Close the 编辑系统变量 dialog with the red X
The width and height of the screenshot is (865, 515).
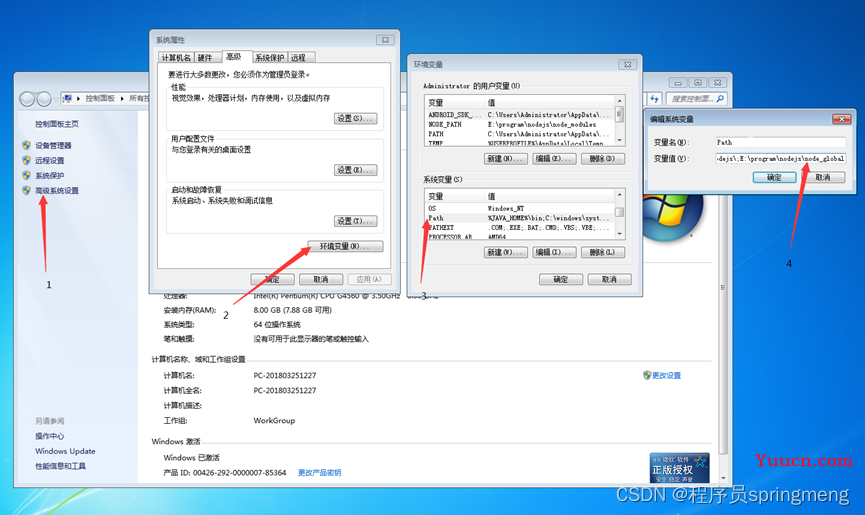point(841,119)
